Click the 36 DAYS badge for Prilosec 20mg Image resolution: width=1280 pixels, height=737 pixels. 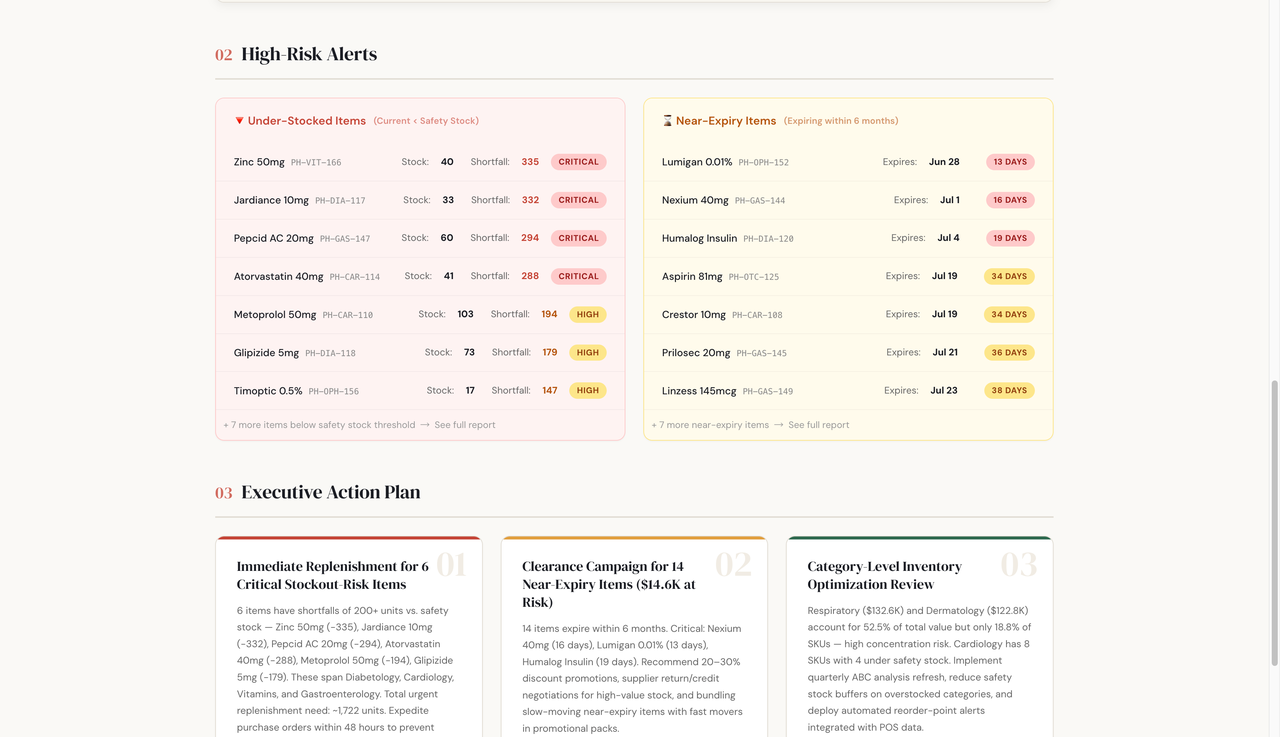[x=1009, y=352]
